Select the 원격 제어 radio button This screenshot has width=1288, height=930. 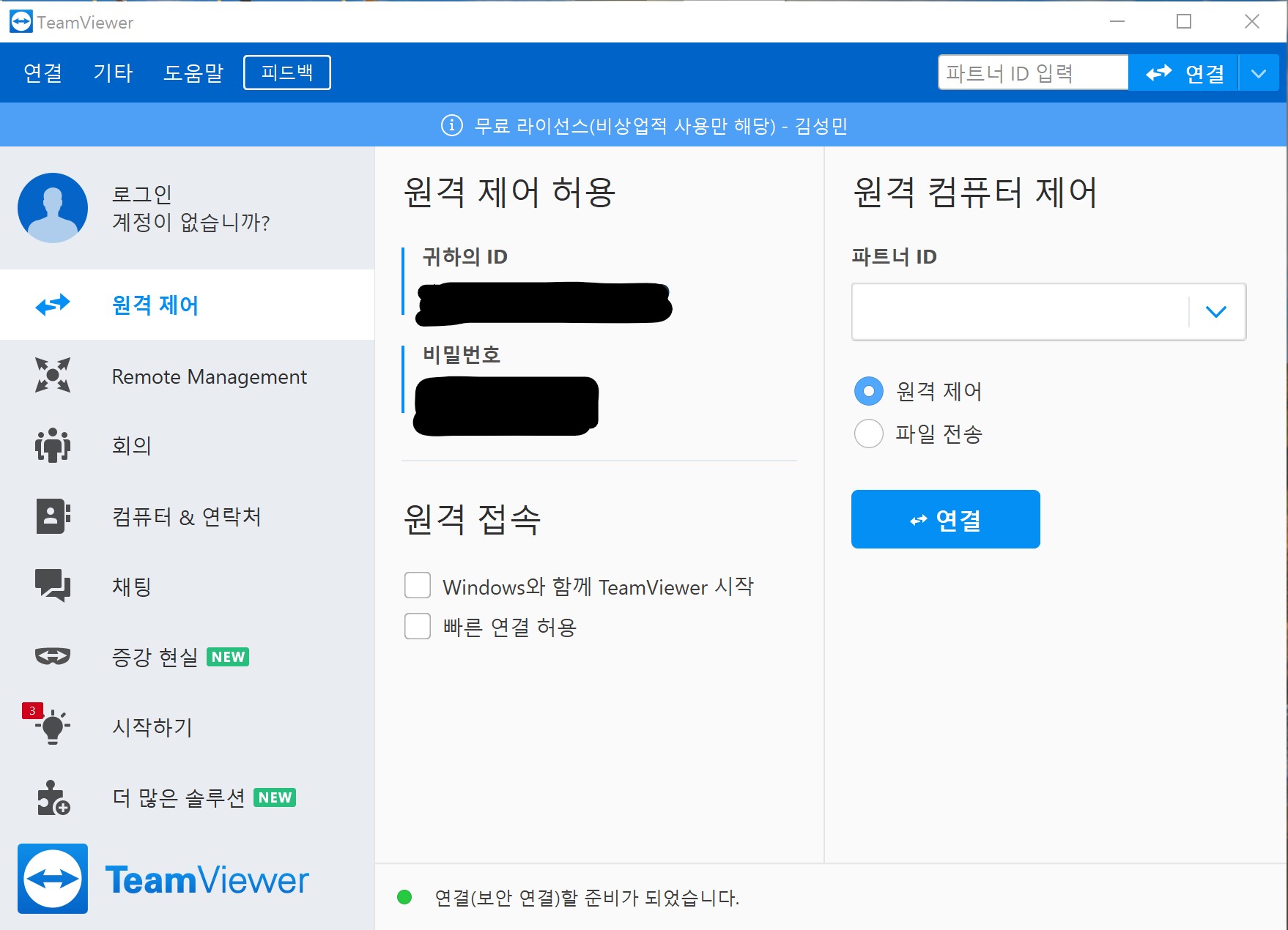869,391
